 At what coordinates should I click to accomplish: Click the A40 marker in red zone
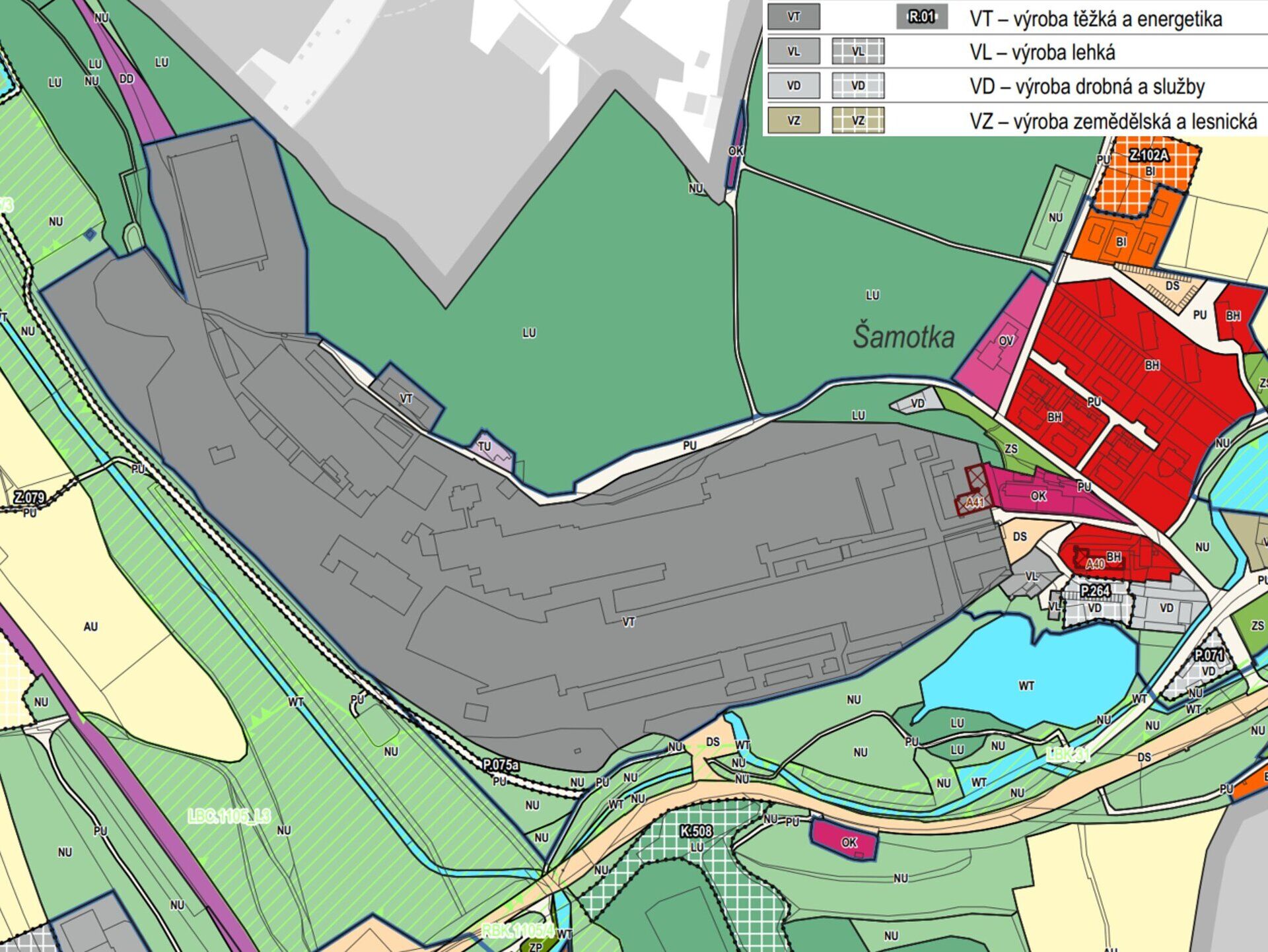click(x=1095, y=564)
